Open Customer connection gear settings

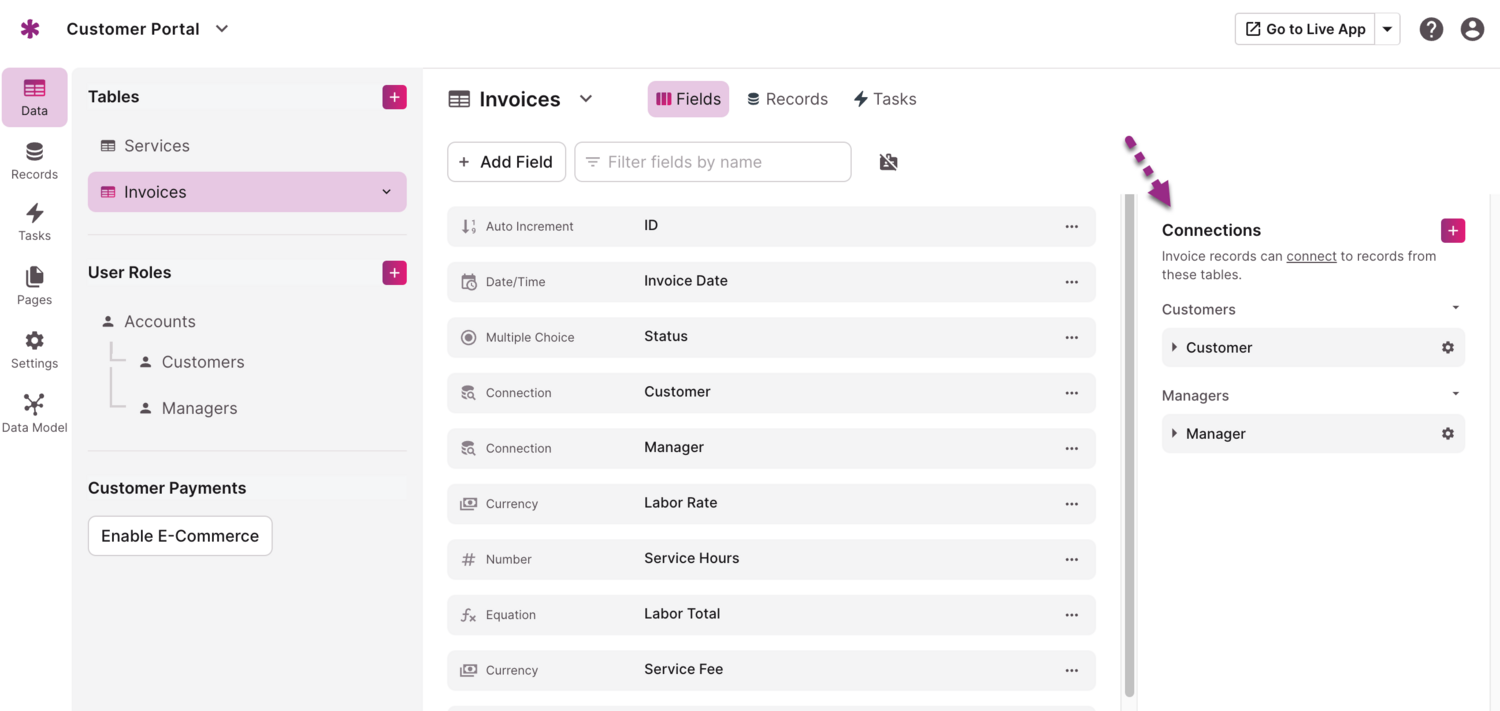(1447, 348)
